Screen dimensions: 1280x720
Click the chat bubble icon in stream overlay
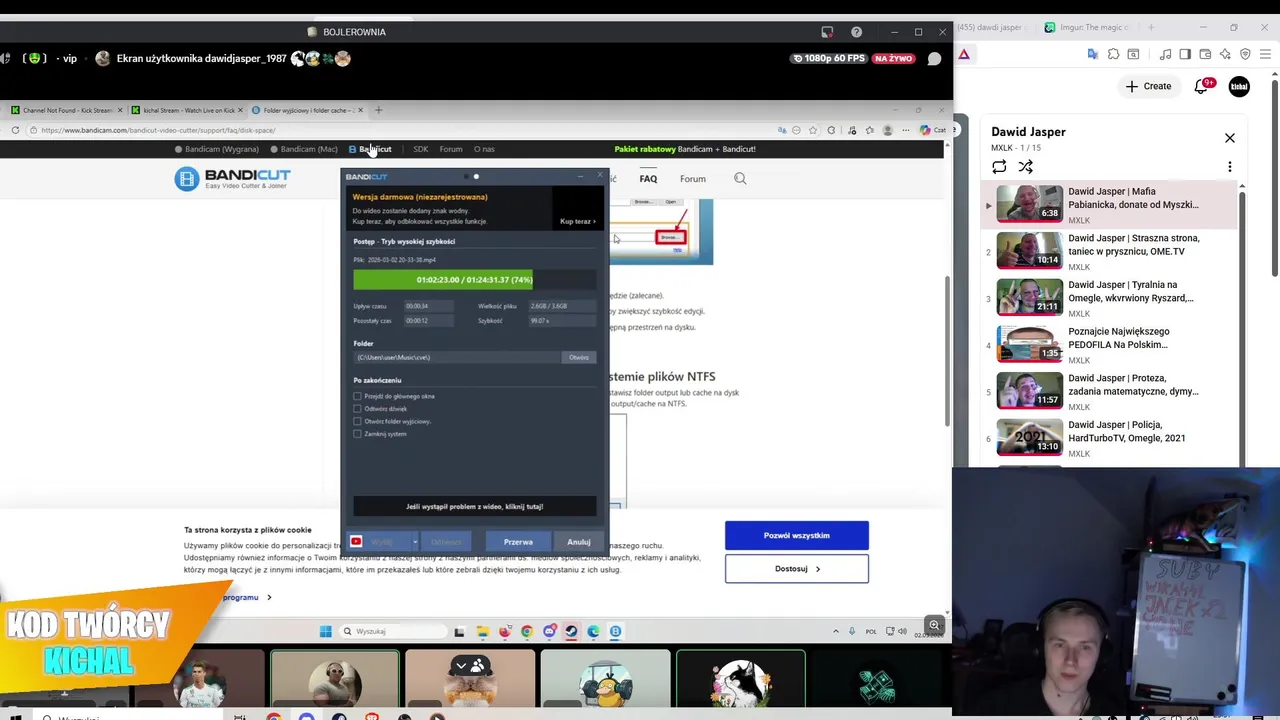pyautogui.click(x=934, y=59)
